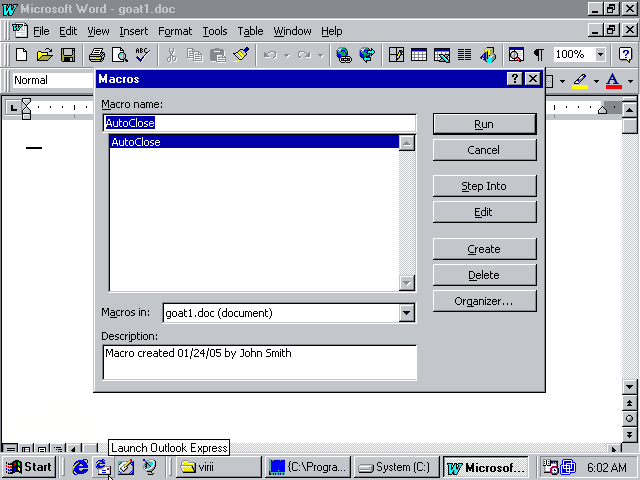Click the Macro name input field
The height and width of the screenshot is (480, 640).
[259, 123]
